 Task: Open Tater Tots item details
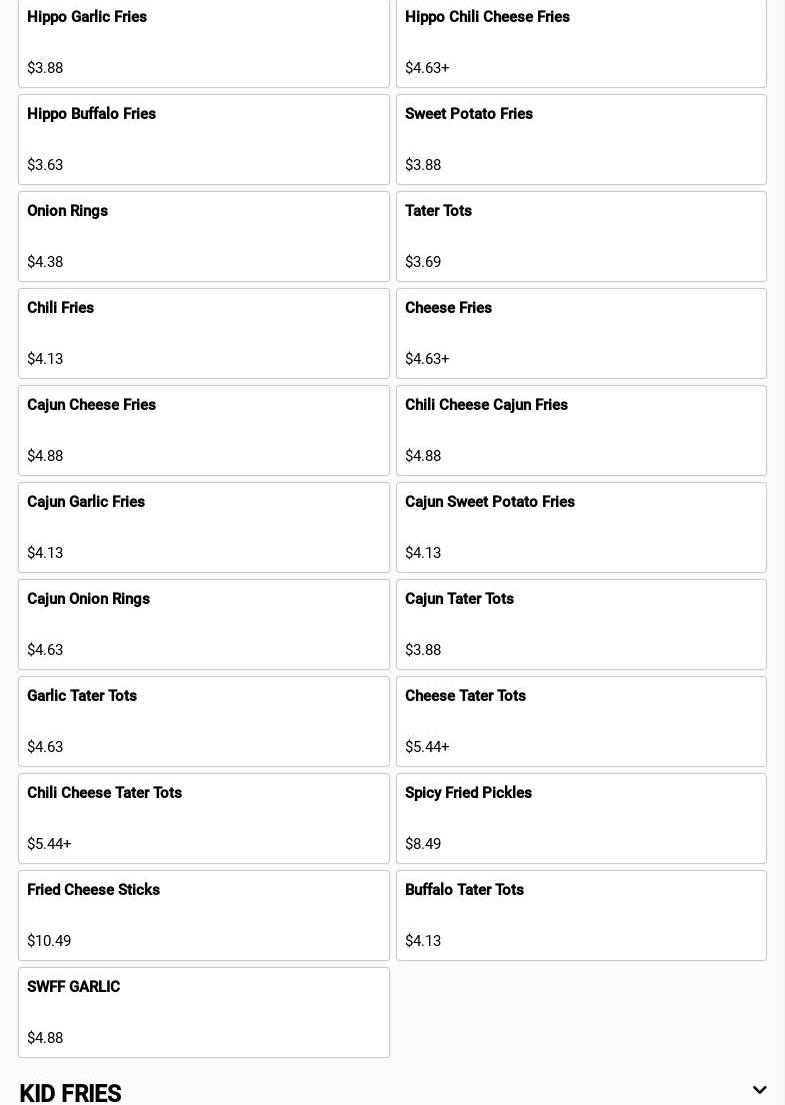pyautogui.click(x=581, y=236)
